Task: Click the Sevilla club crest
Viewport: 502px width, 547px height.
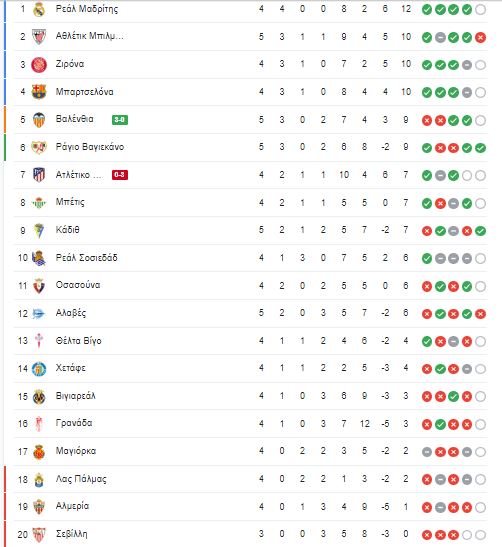Action: tap(39, 534)
